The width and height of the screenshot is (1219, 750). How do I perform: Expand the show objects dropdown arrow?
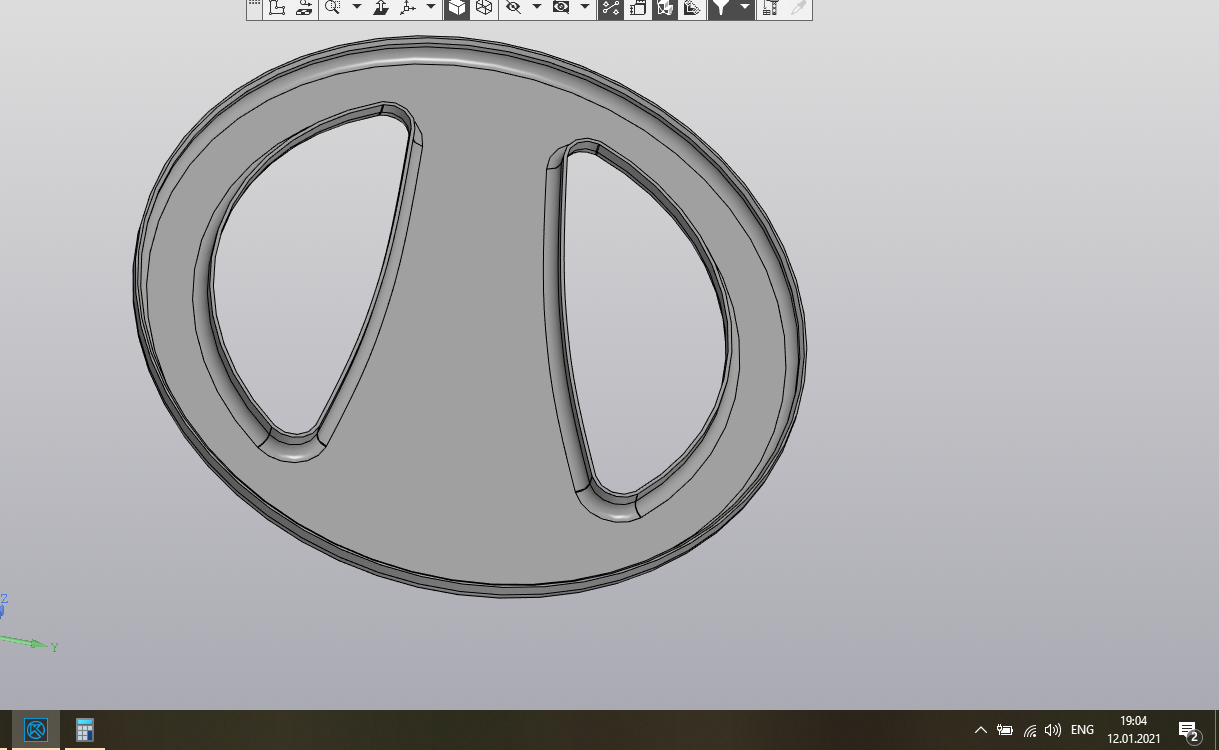click(585, 8)
